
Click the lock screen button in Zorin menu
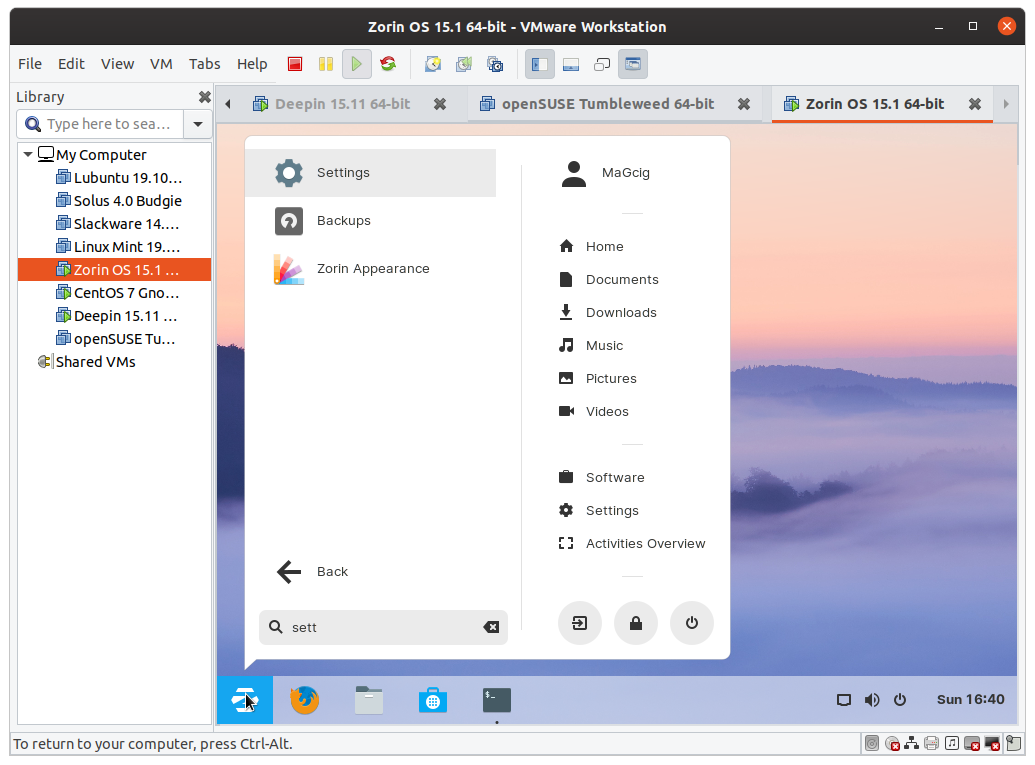[x=636, y=623]
